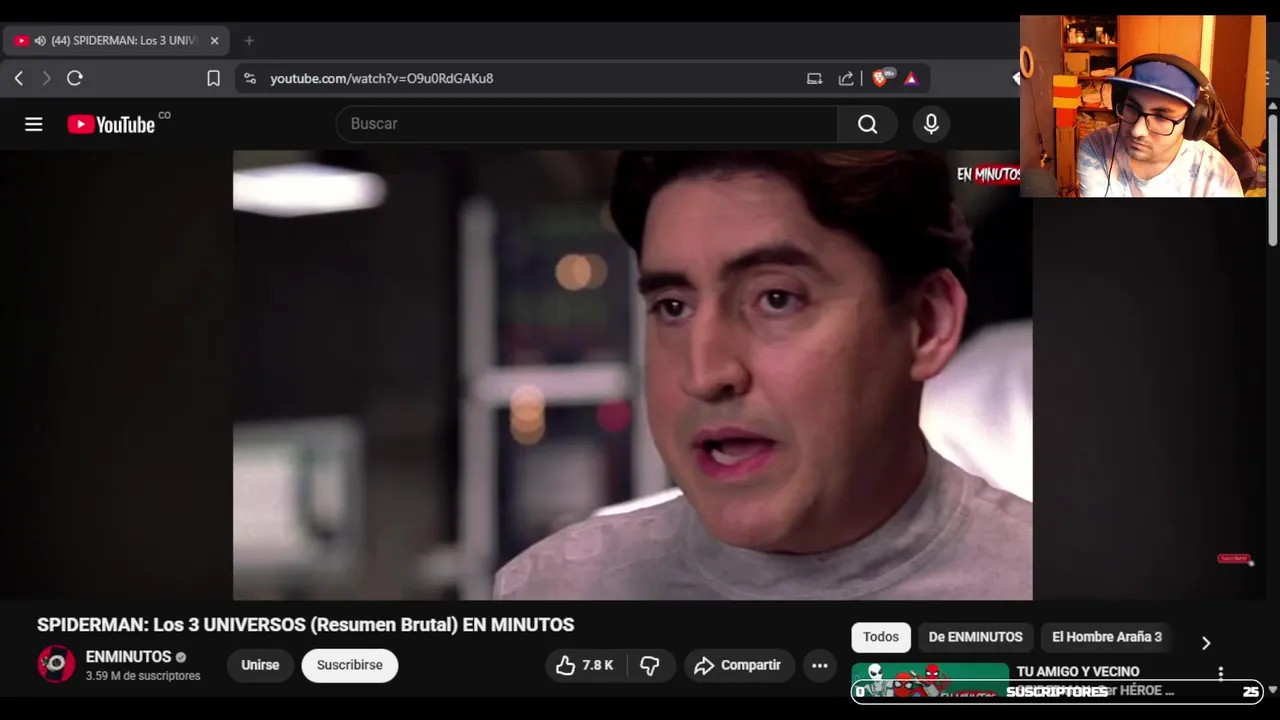Click the youtube.com address bar URL

(x=382, y=78)
